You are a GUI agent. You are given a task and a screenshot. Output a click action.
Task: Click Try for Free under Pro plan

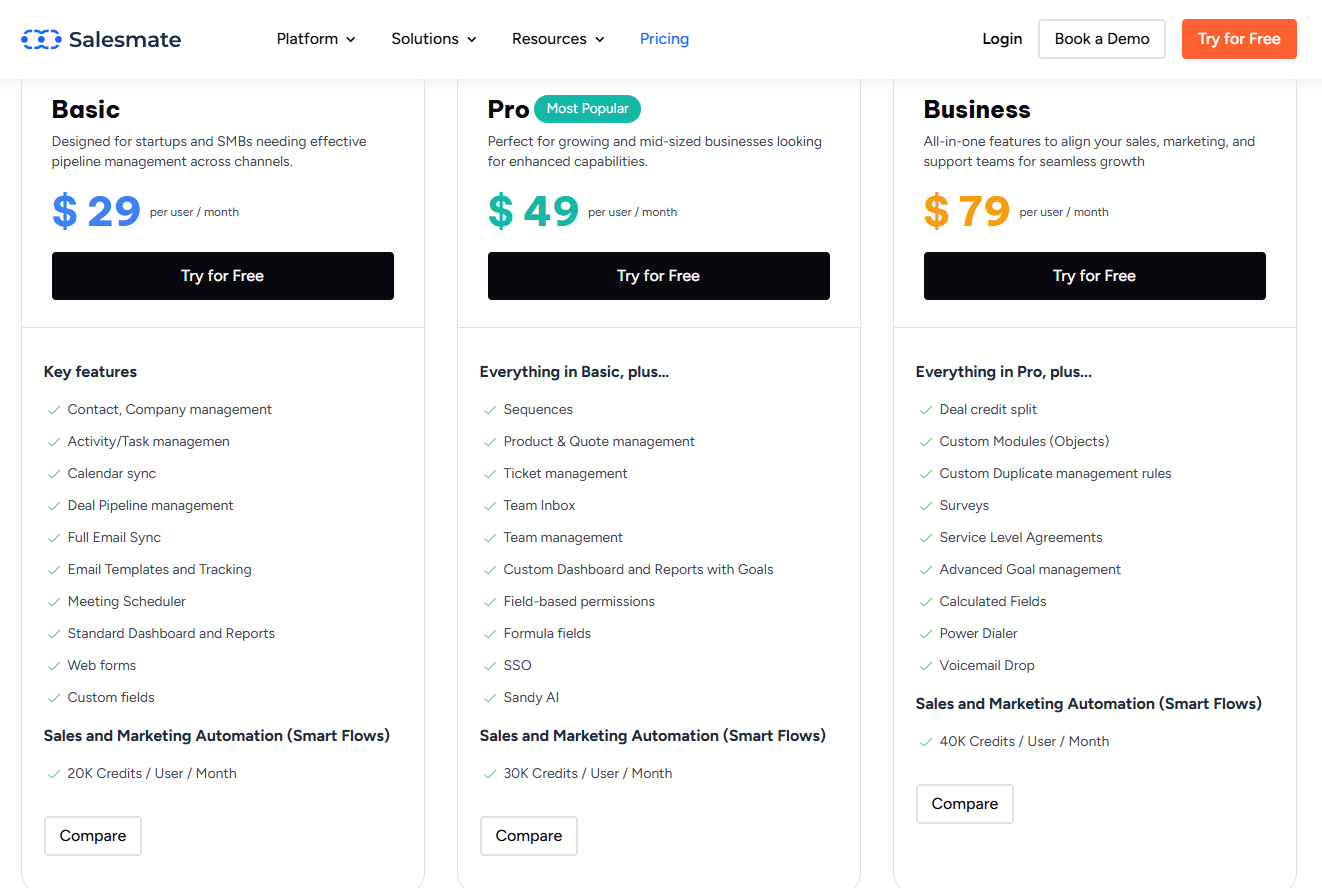pyautogui.click(x=658, y=276)
